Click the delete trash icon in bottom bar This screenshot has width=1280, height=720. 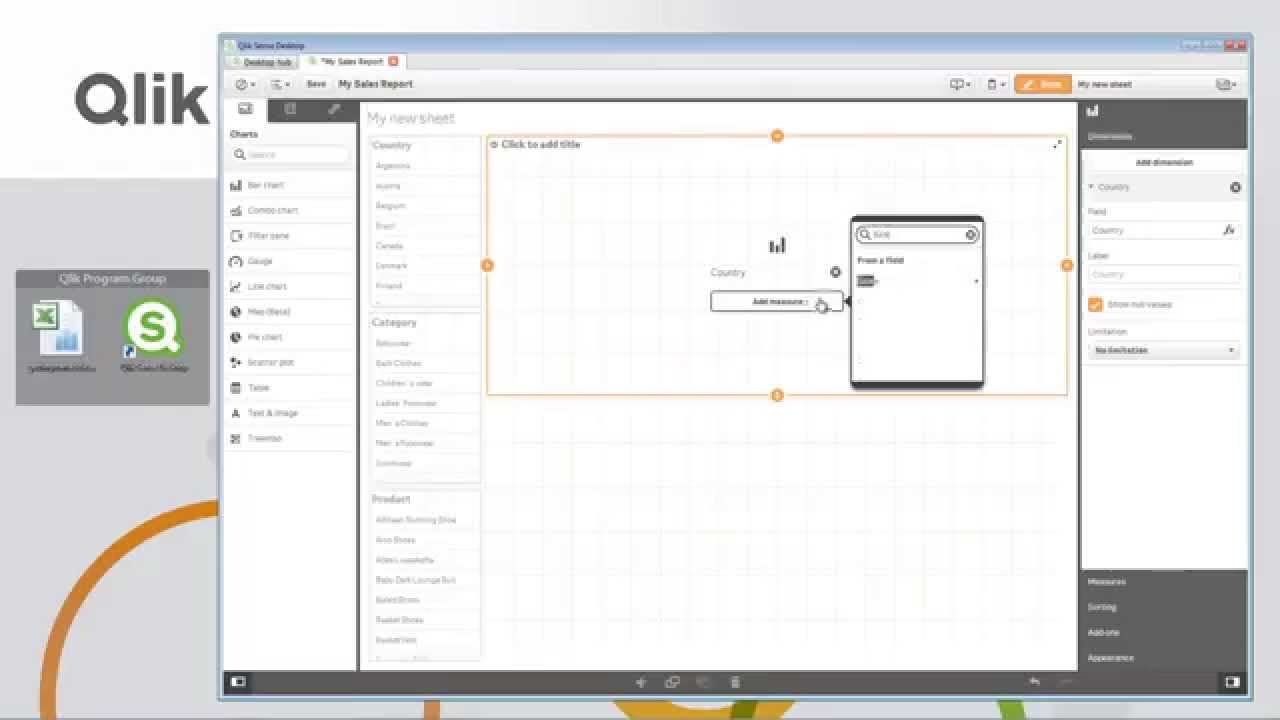(735, 682)
